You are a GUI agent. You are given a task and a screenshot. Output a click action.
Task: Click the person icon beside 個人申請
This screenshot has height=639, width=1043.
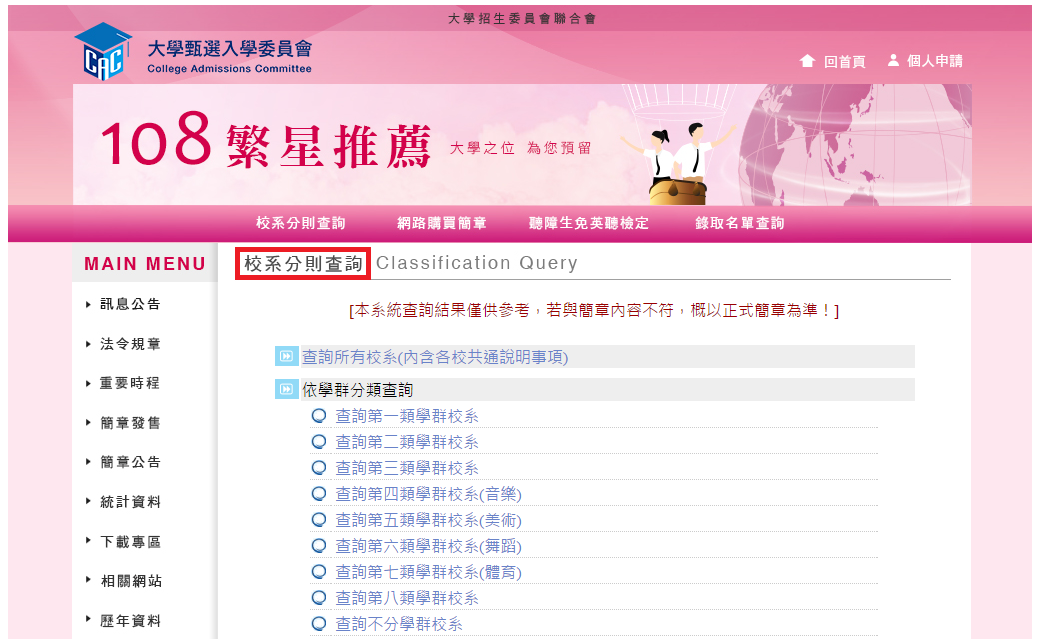[893, 61]
